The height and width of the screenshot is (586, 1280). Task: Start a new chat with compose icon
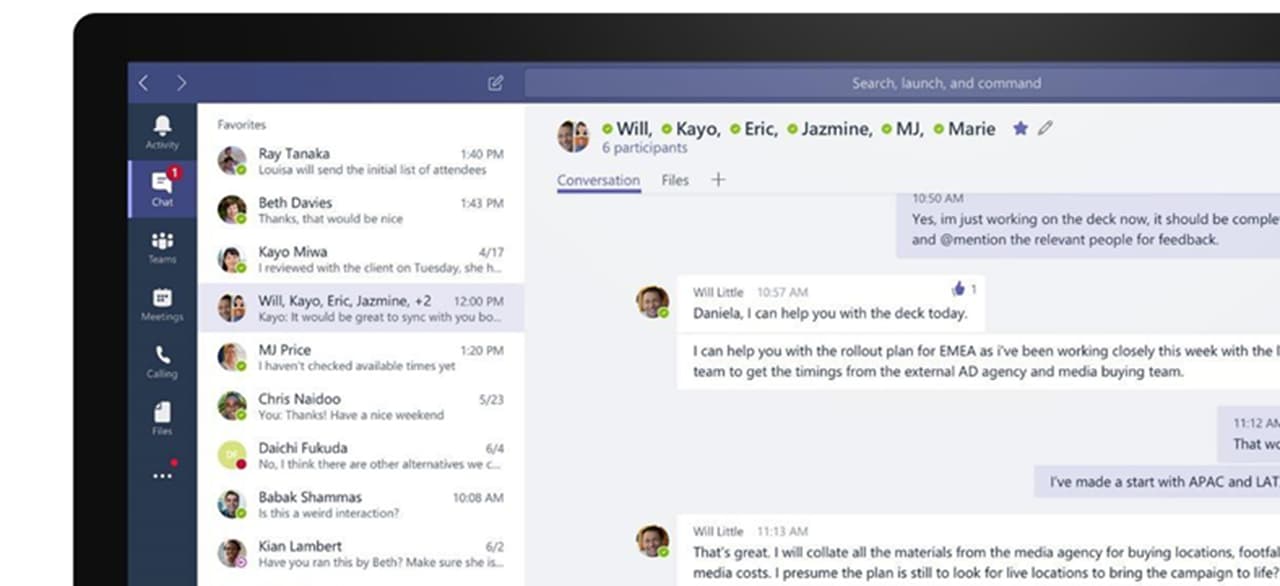[495, 83]
